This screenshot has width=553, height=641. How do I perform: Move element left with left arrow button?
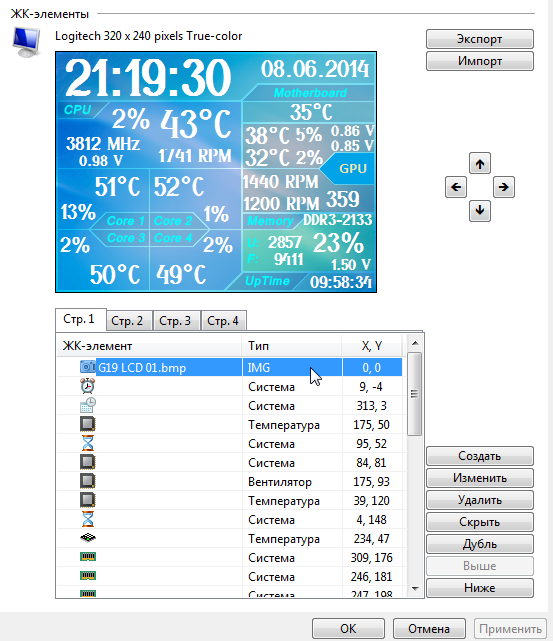tap(456, 187)
